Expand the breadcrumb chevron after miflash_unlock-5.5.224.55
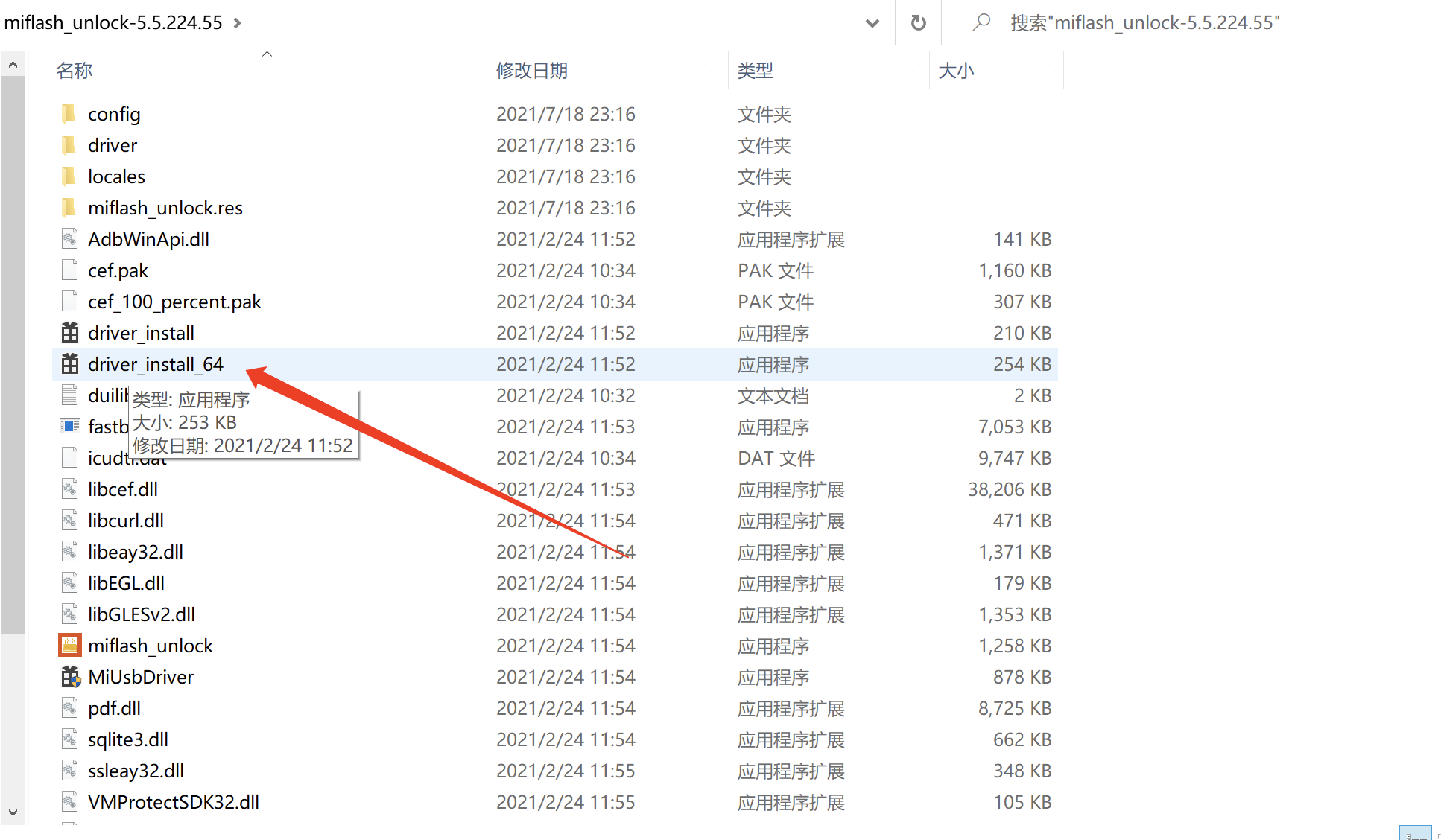1441x840 pixels. (236, 22)
